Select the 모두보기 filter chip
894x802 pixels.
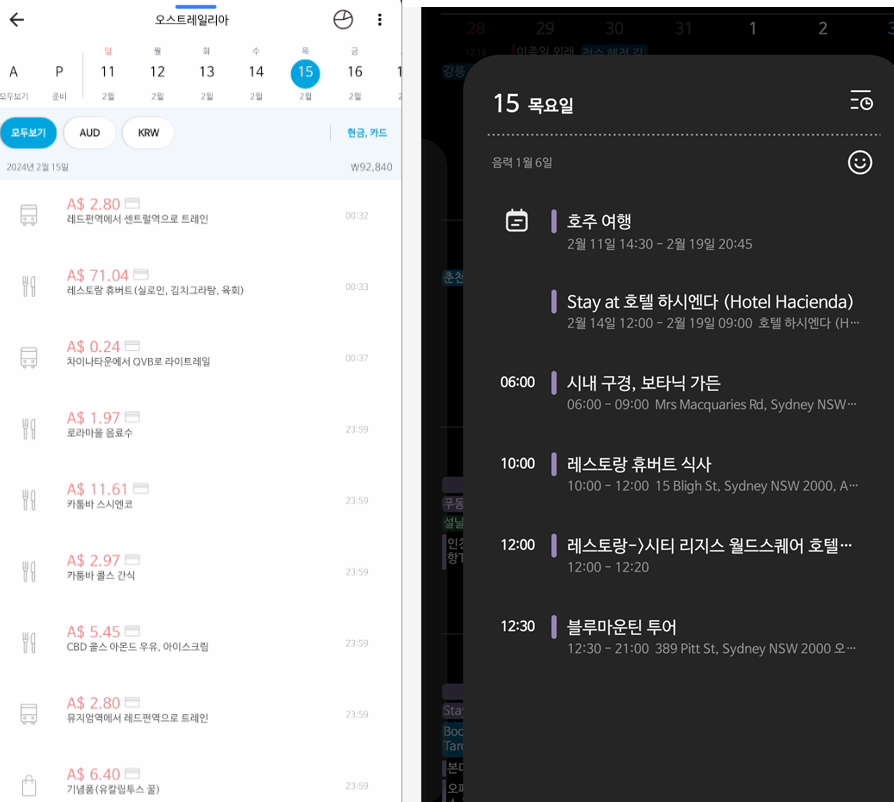28,133
